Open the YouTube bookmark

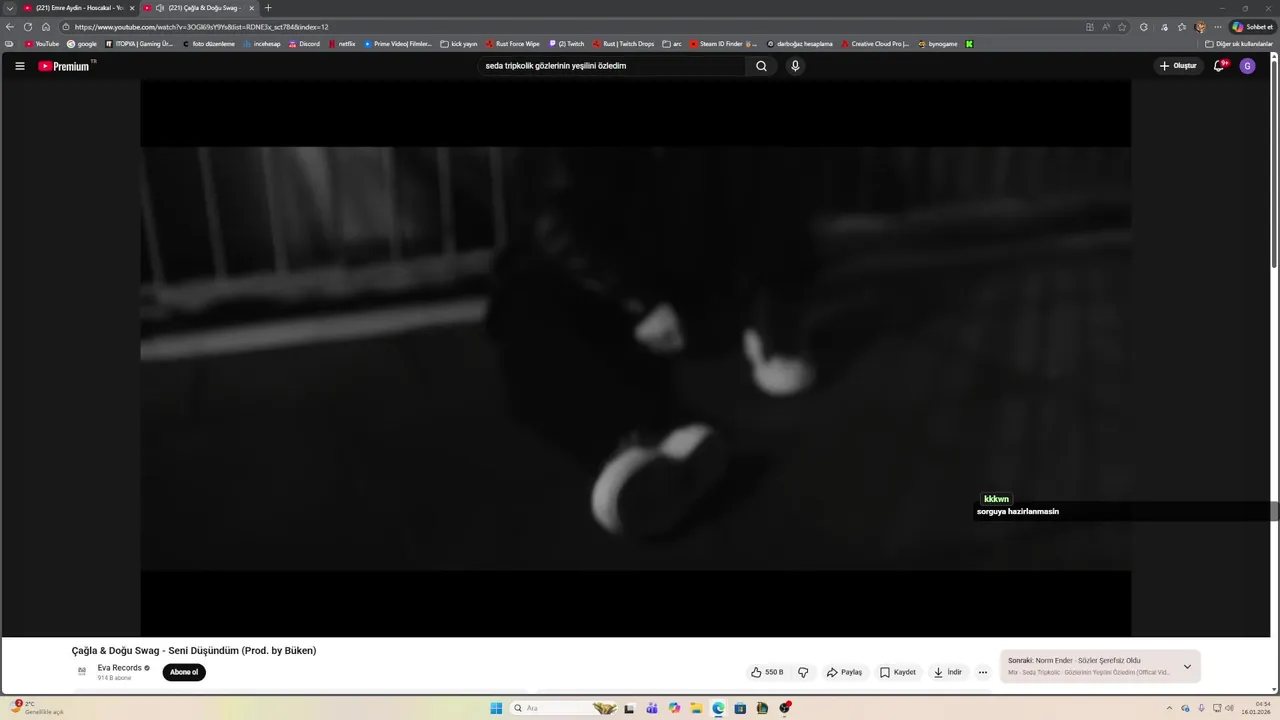pyautogui.click(x=42, y=44)
